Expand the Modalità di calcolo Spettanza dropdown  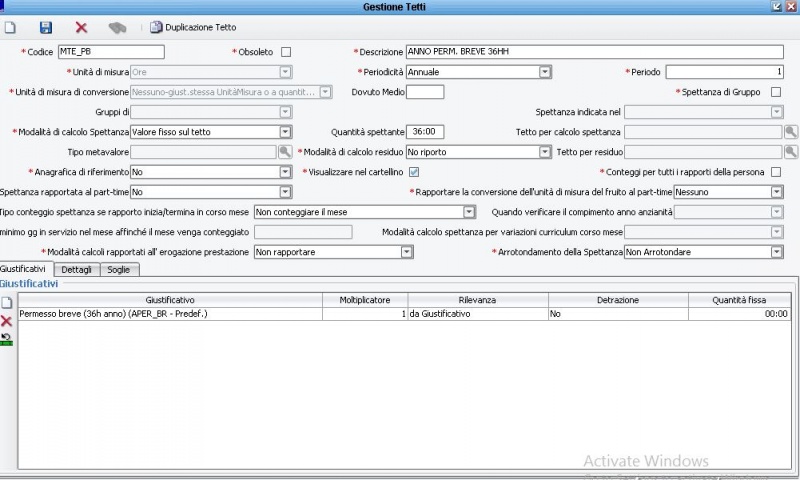coord(286,132)
